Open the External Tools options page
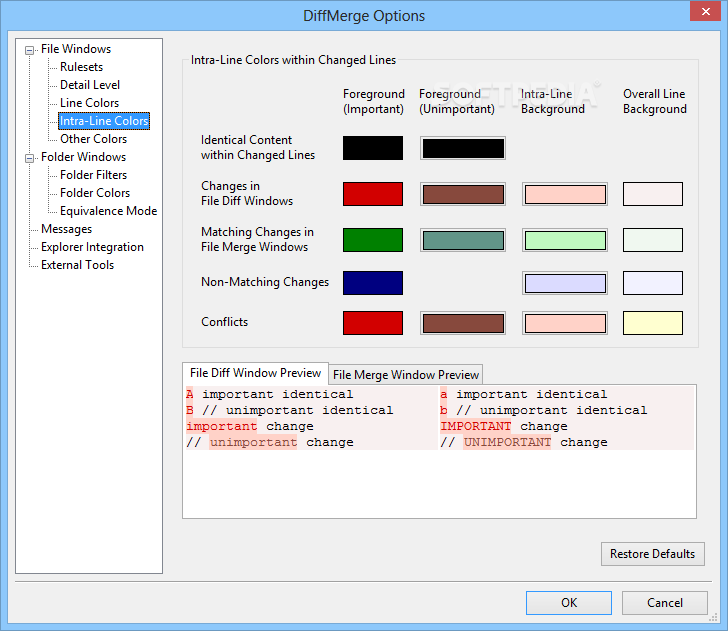 pyautogui.click(x=77, y=265)
